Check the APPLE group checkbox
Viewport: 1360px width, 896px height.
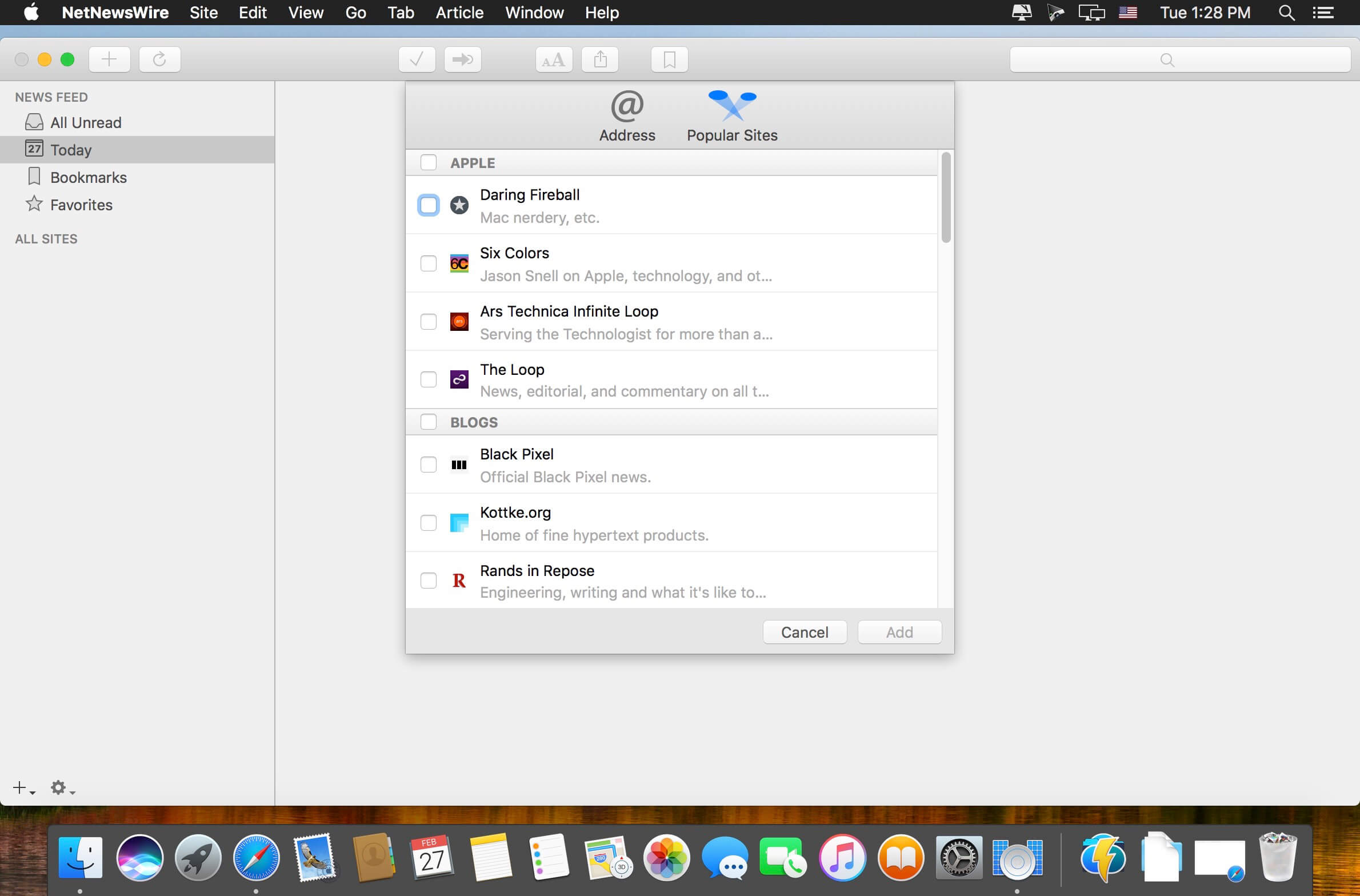pos(429,163)
